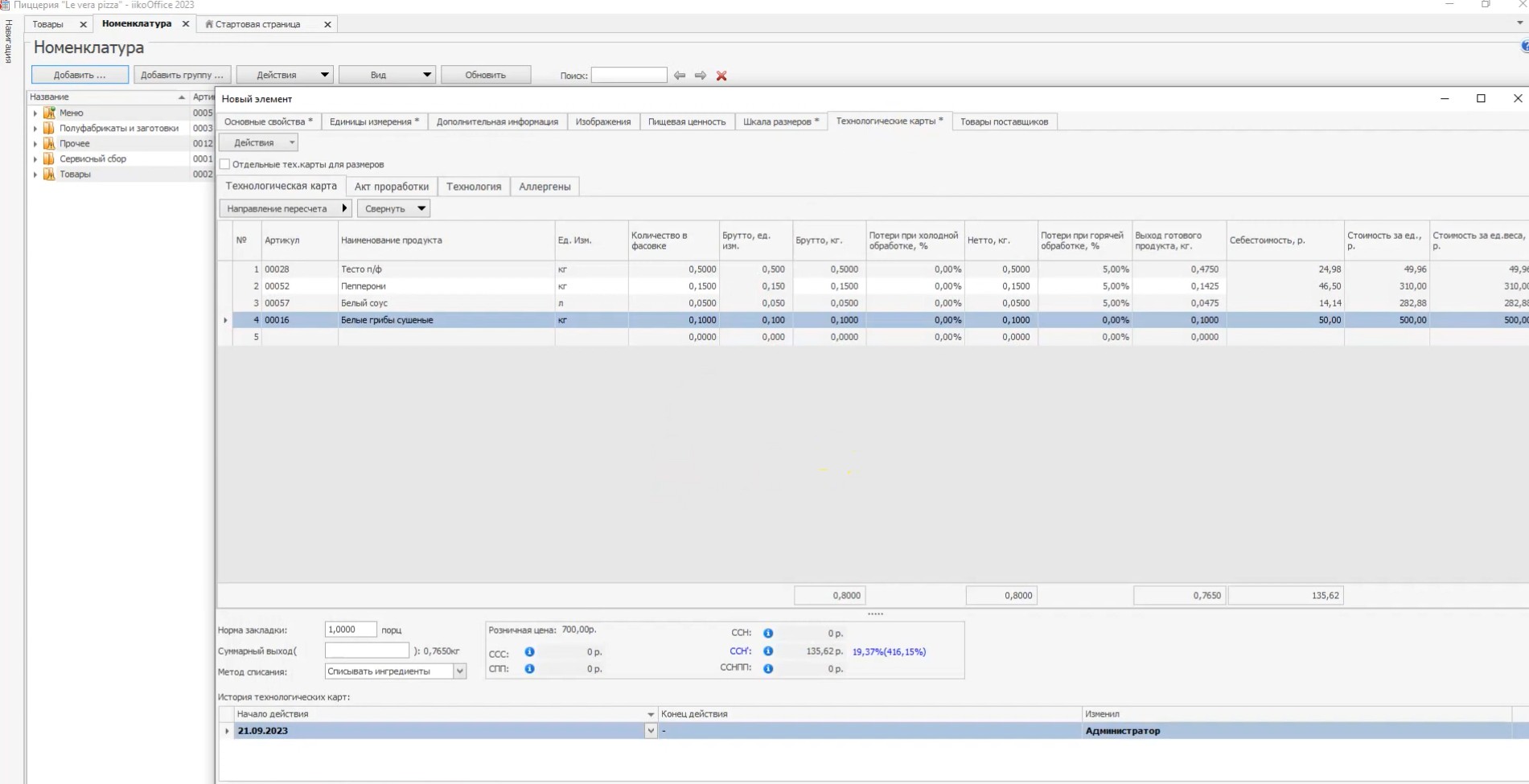Click the Суммарный выход input field
1529x784 pixels.
point(367,651)
